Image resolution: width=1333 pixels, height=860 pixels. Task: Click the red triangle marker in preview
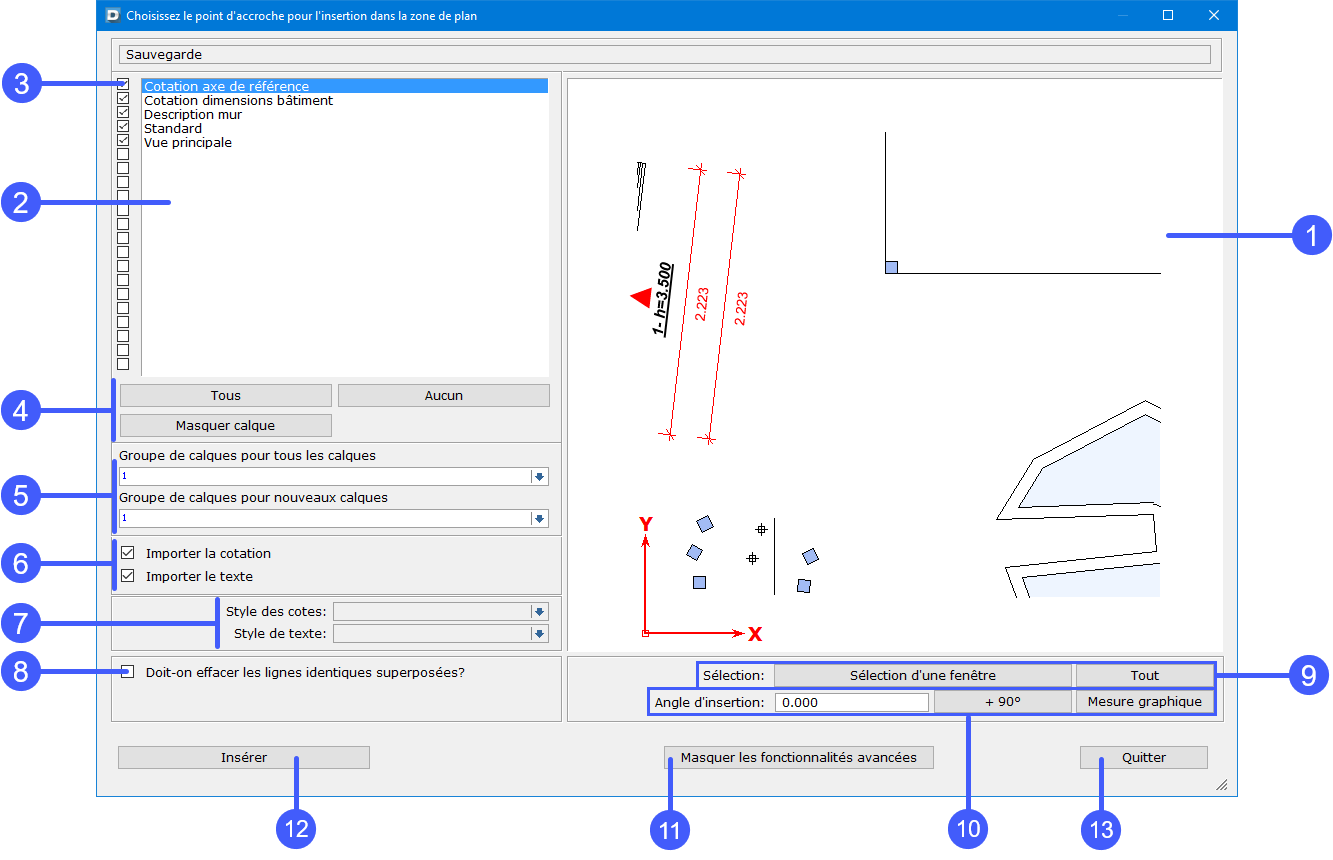pos(641,298)
